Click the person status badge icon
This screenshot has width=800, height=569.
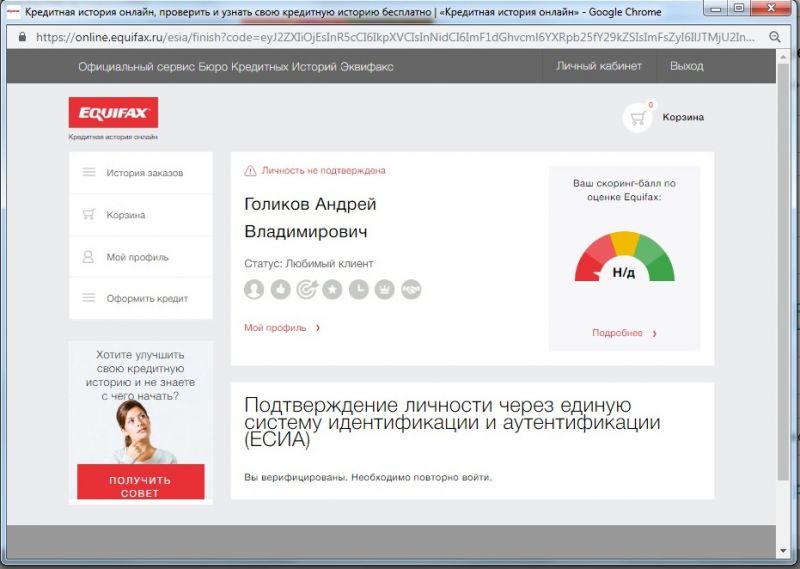click(254, 289)
